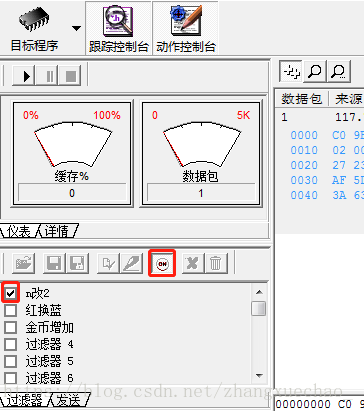Click the search magnifier icon
364x411 pixels.
(x=314, y=71)
